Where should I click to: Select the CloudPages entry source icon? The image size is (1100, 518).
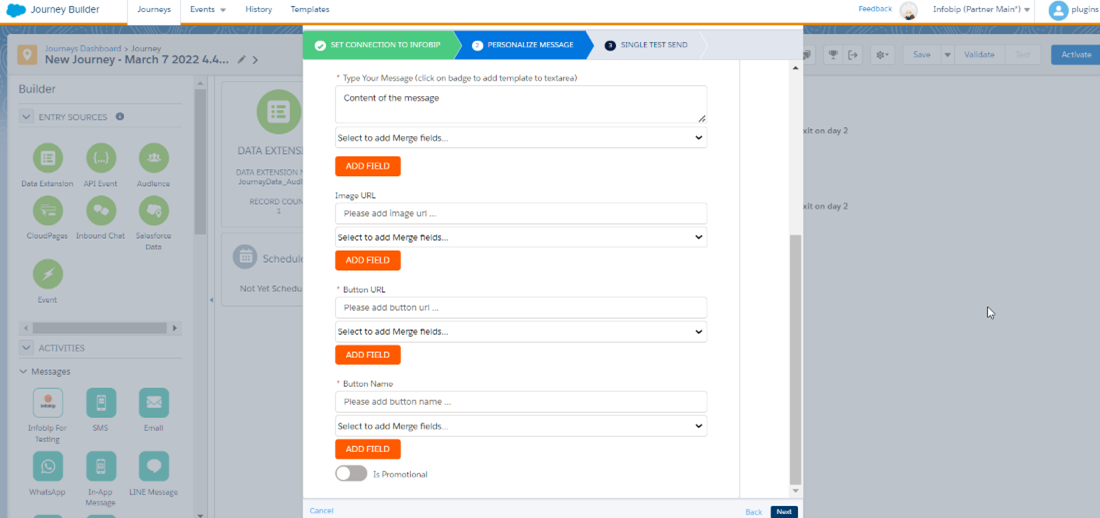point(48,211)
